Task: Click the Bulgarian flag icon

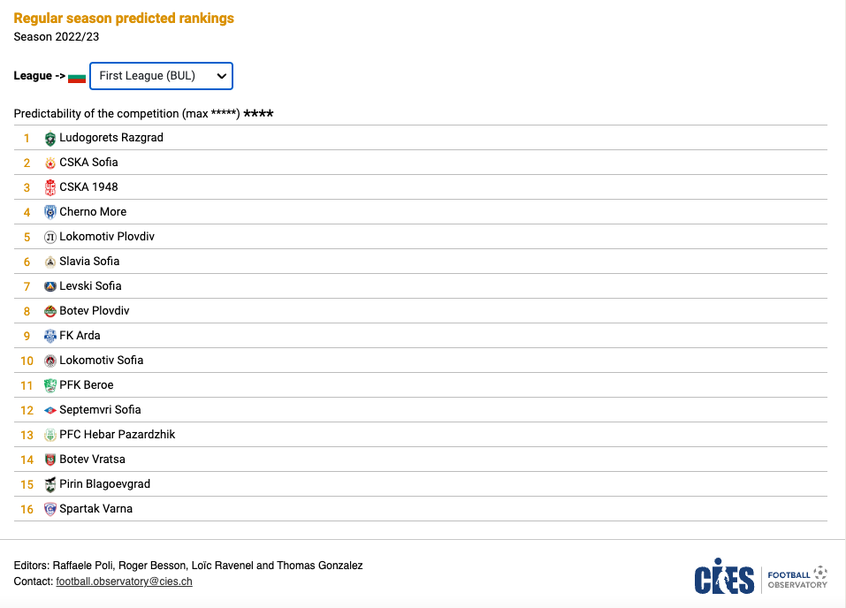Action: tap(76, 77)
